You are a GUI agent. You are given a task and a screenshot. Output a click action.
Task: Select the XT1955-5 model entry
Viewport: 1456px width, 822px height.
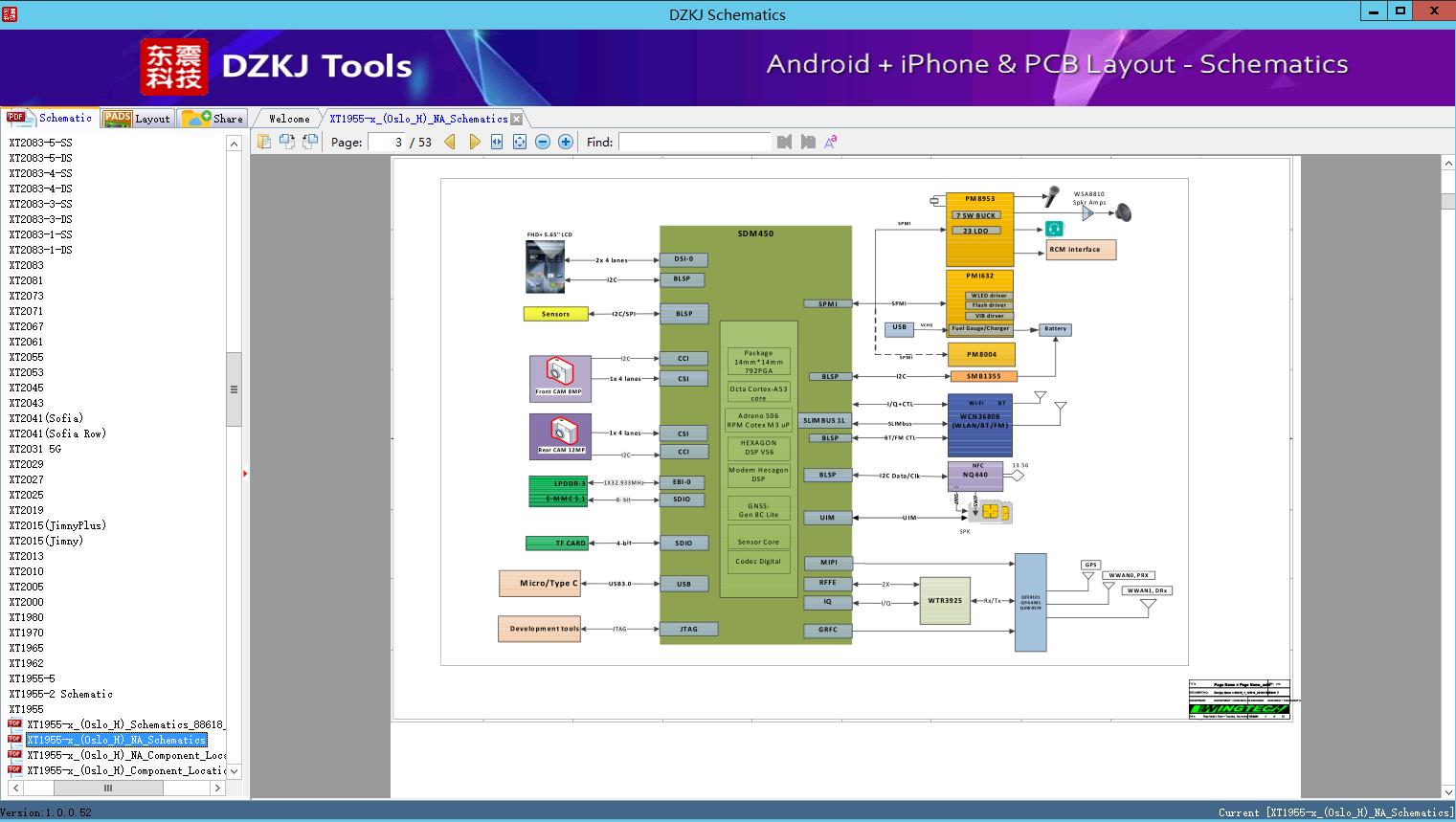32,678
